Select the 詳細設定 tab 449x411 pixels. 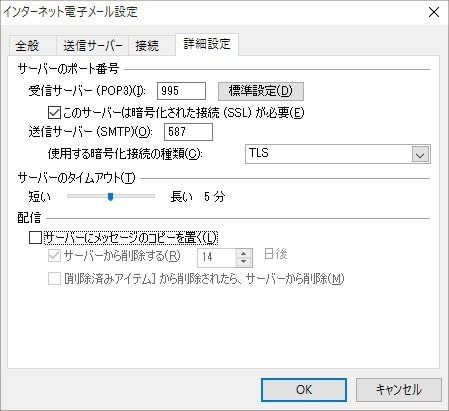(x=207, y=44)
